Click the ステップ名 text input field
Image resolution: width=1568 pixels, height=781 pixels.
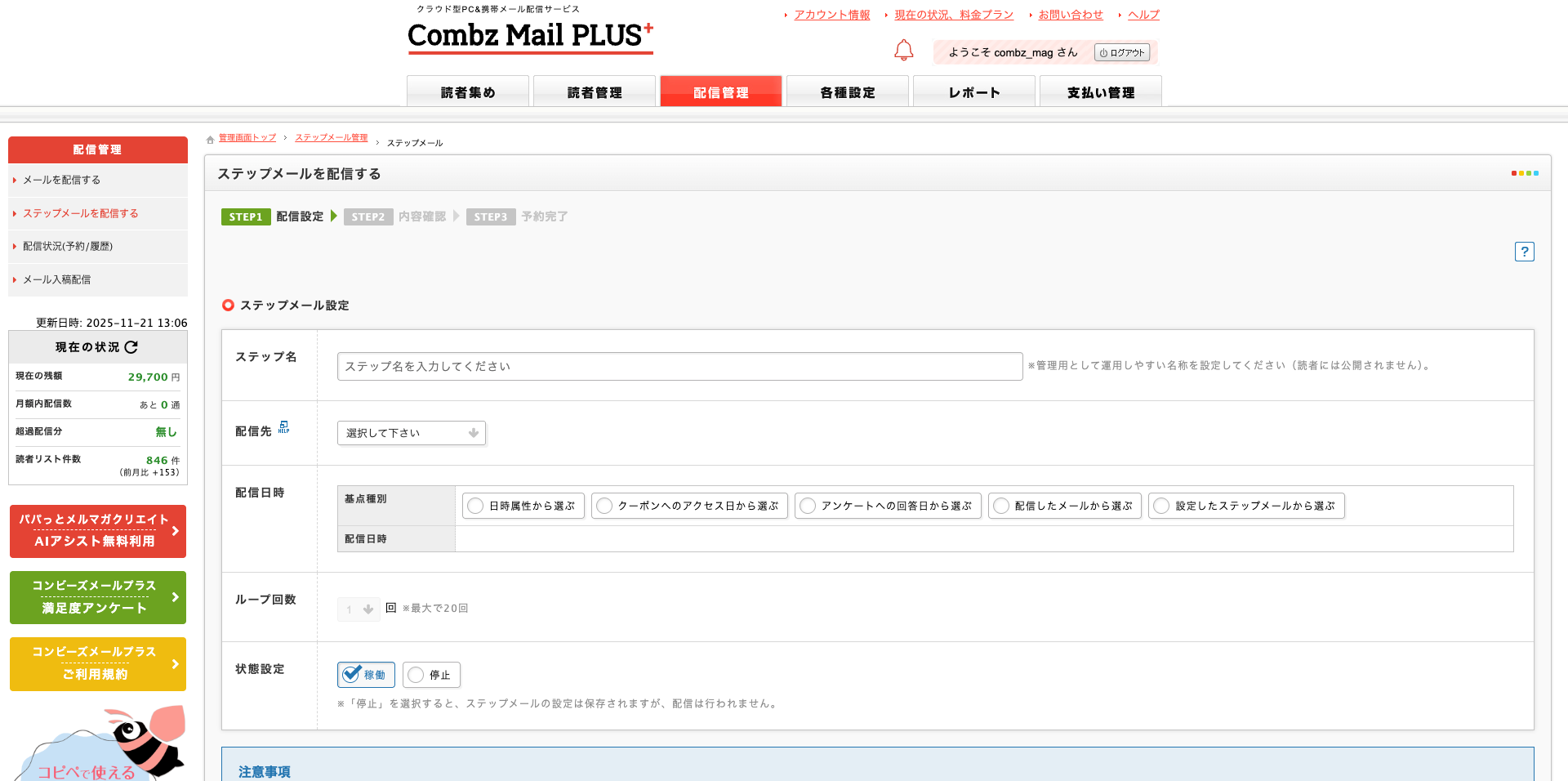point(679,367)
